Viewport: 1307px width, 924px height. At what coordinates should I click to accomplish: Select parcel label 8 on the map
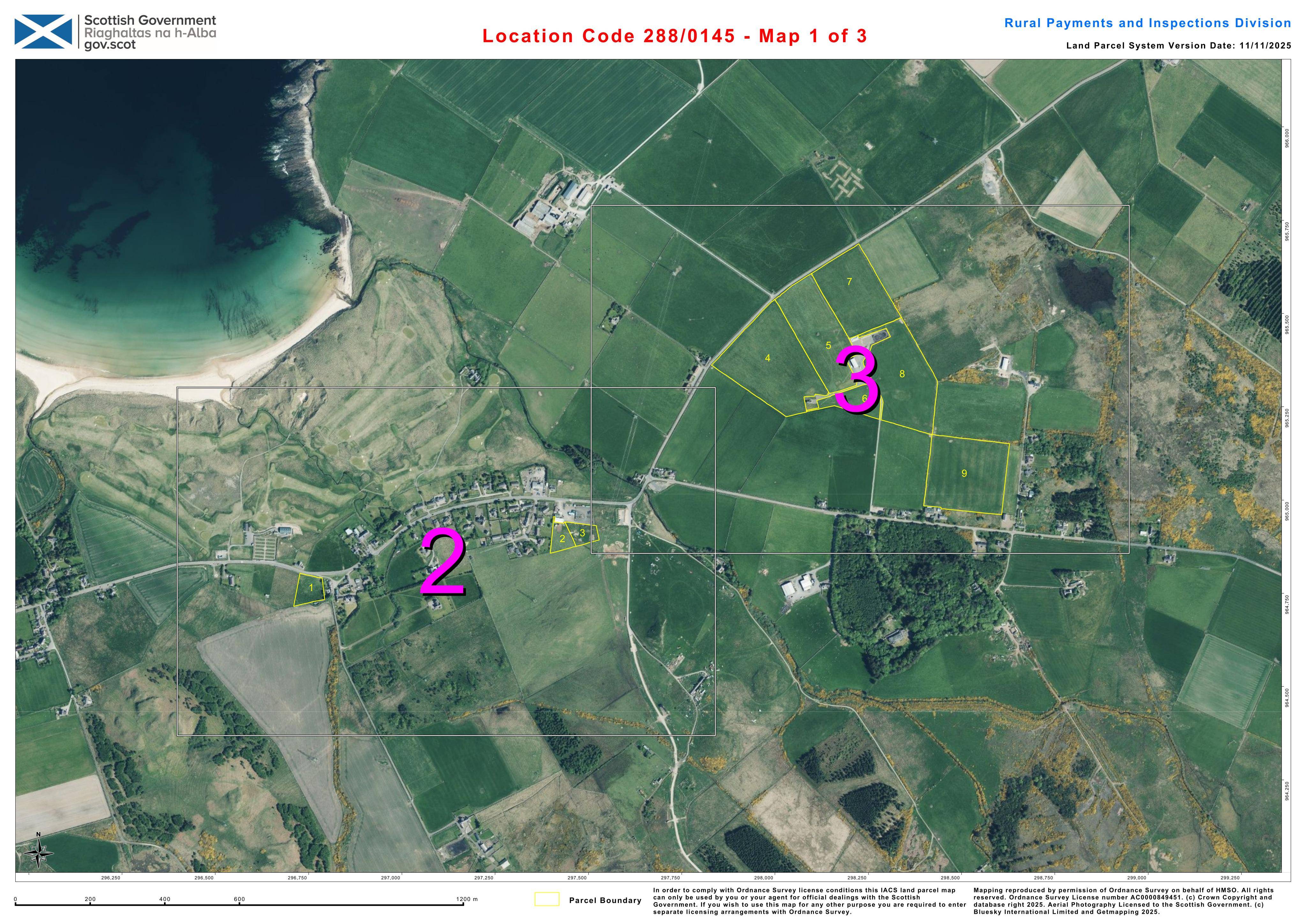coord(902,374)
